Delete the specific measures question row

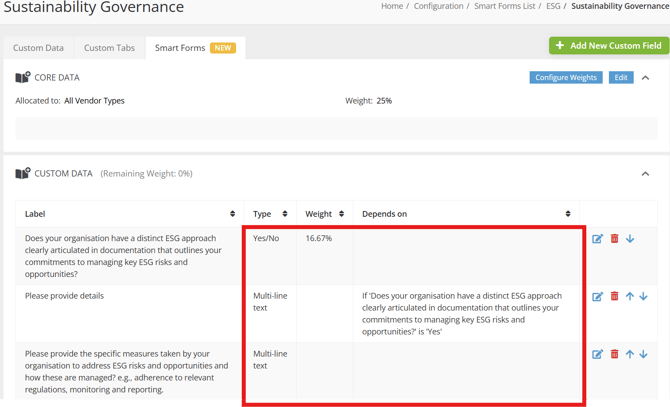[x=614, y=354]
